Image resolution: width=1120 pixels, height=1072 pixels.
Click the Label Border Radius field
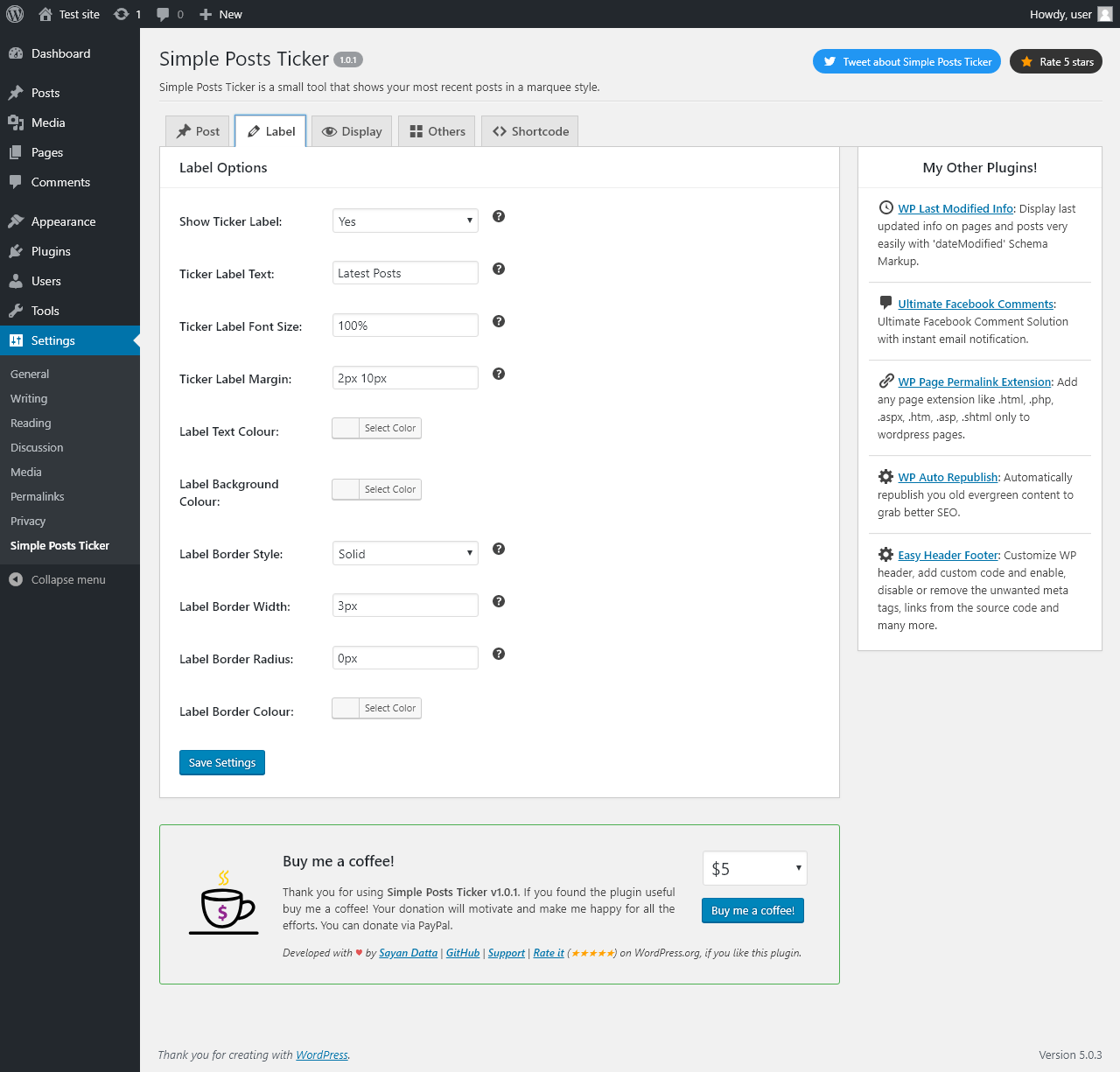point(405,658)
